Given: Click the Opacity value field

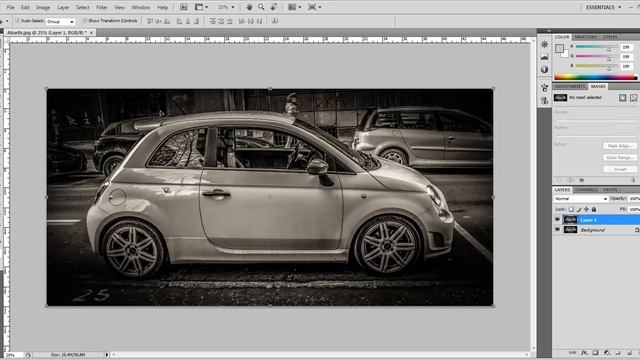Looking at the screenshot, I should click(633, 198).
